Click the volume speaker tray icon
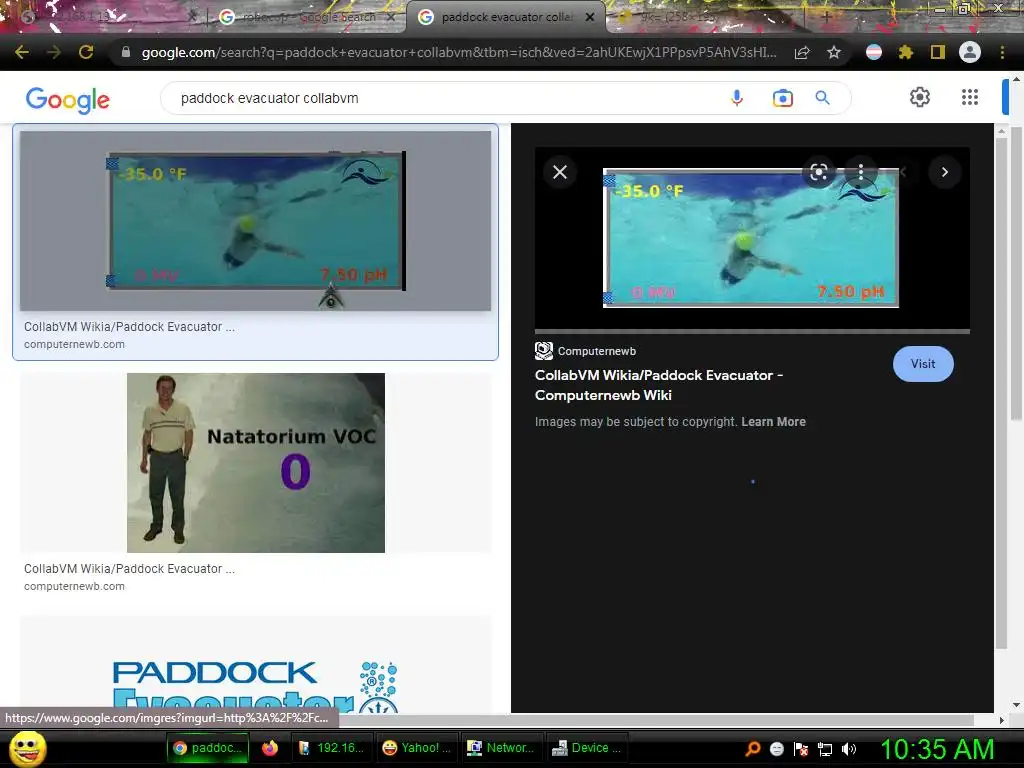 coord(849,749)
